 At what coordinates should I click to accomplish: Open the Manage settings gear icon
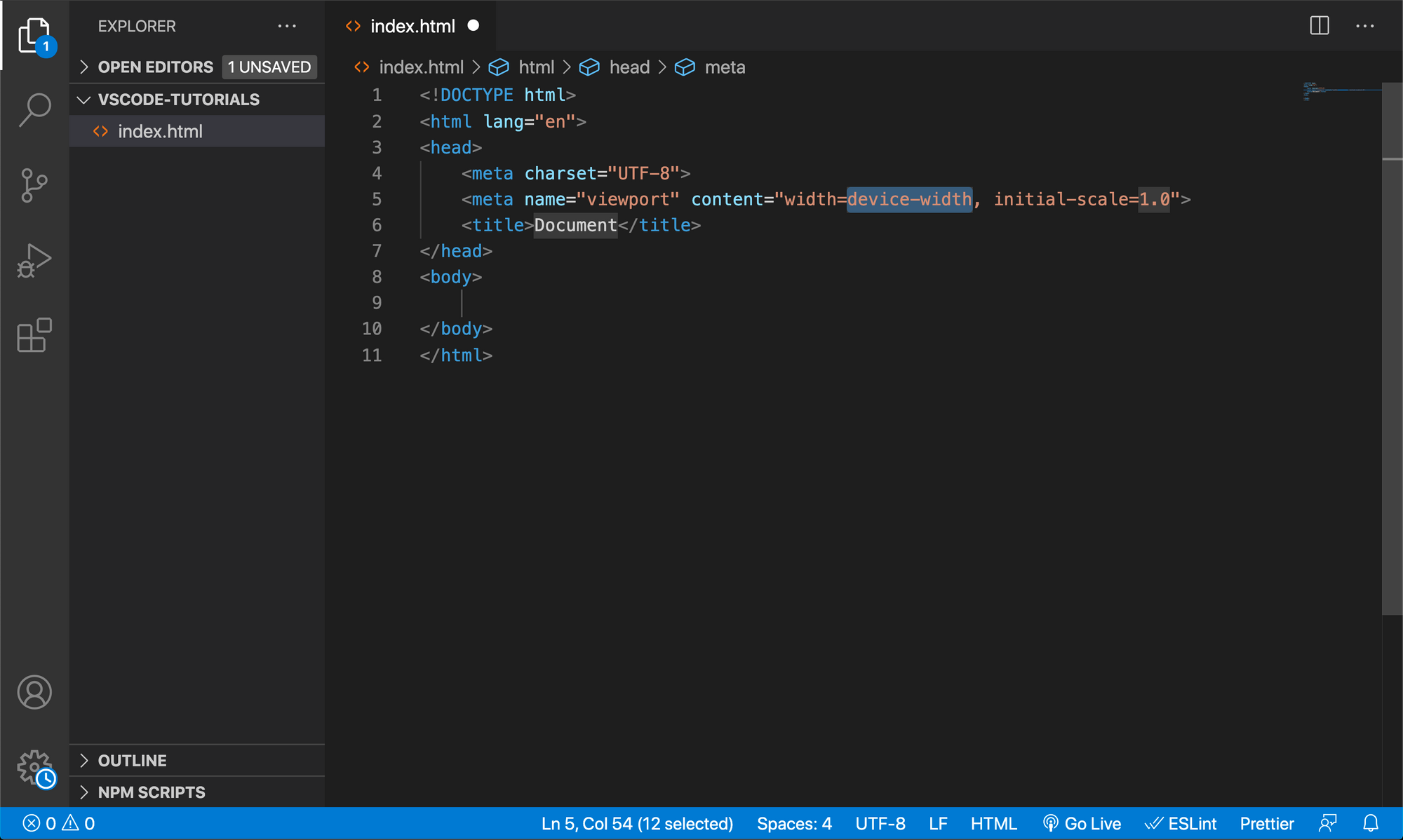[34, 767]
